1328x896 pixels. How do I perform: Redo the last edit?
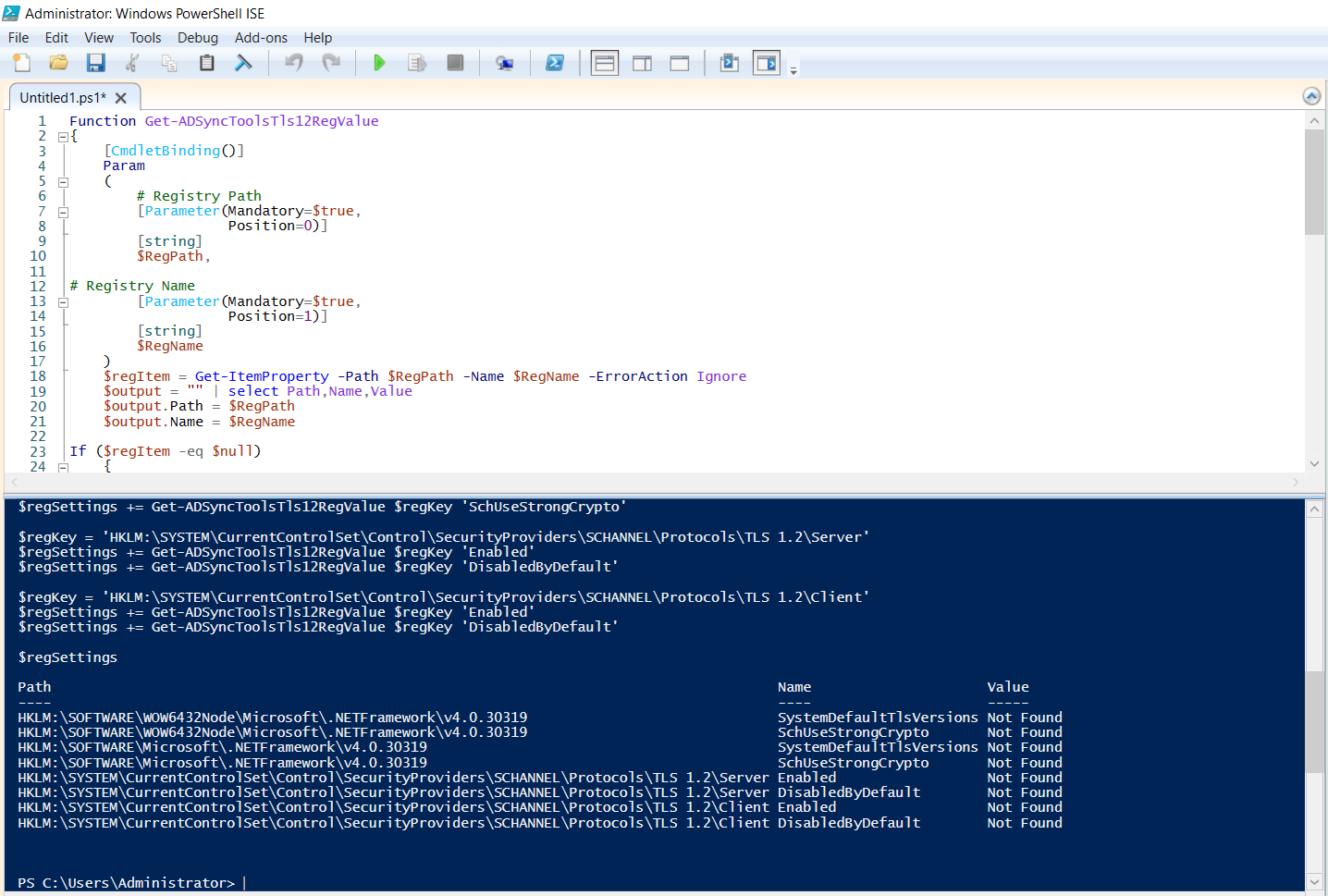click(331, 63)
